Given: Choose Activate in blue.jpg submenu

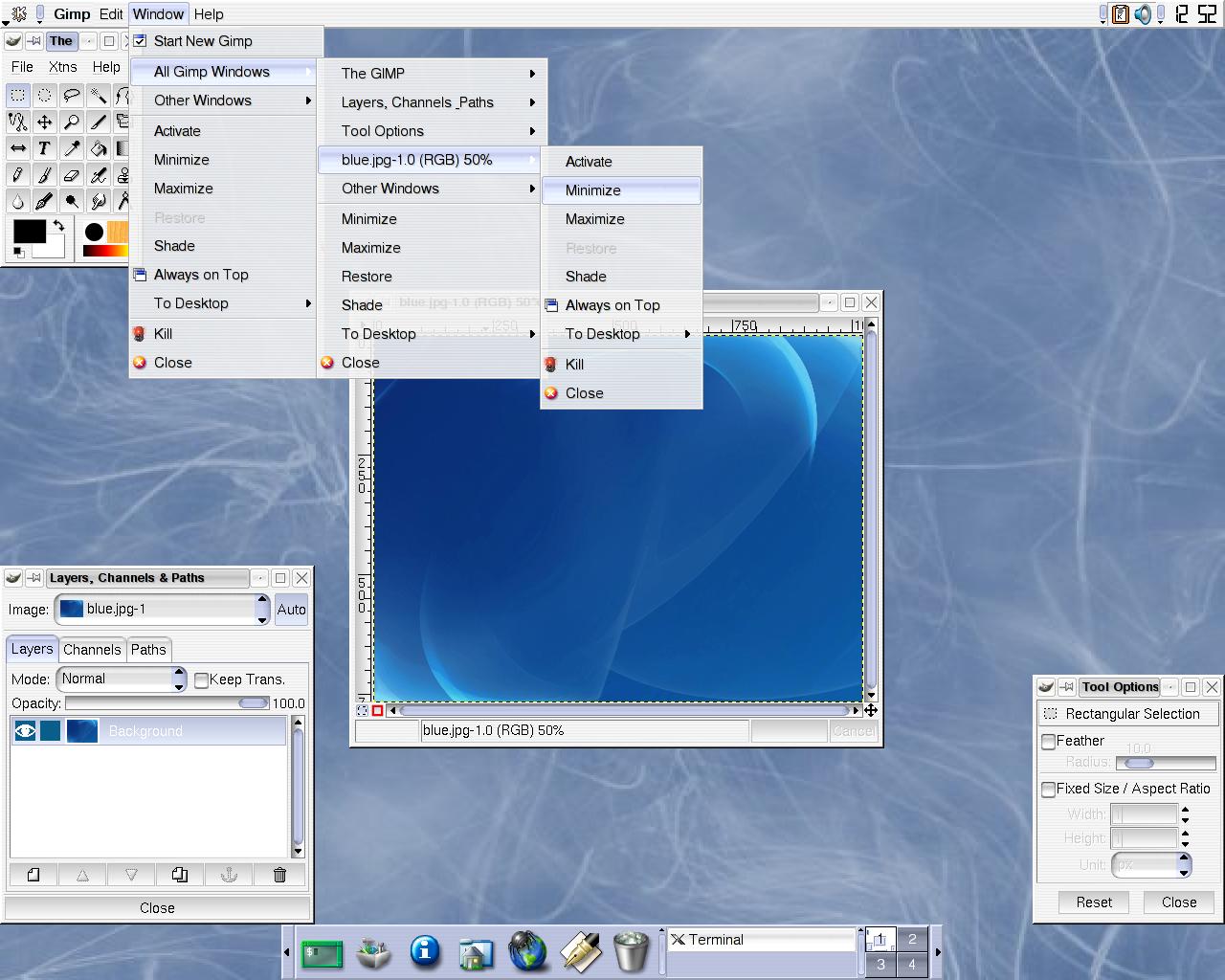Looking at the screenshot, I should [621, 162].
